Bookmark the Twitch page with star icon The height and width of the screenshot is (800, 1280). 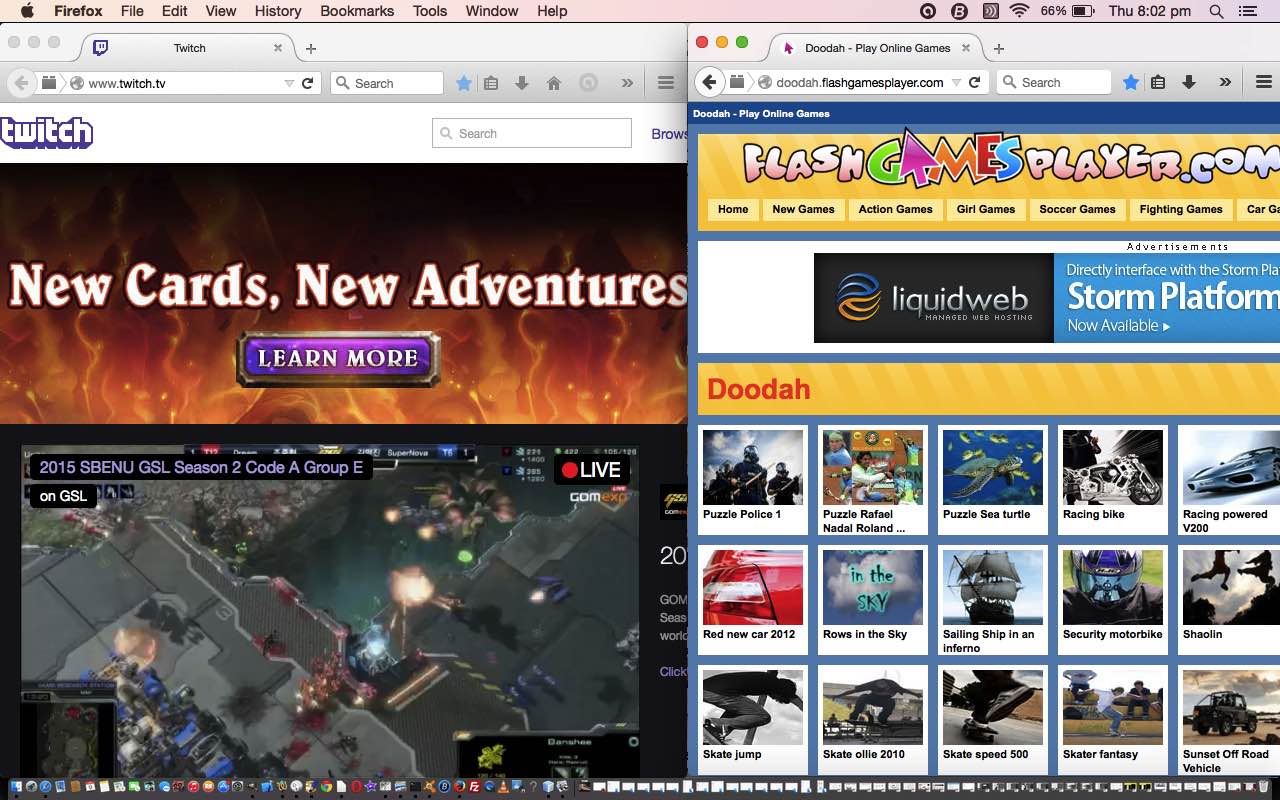pos(463,83)
